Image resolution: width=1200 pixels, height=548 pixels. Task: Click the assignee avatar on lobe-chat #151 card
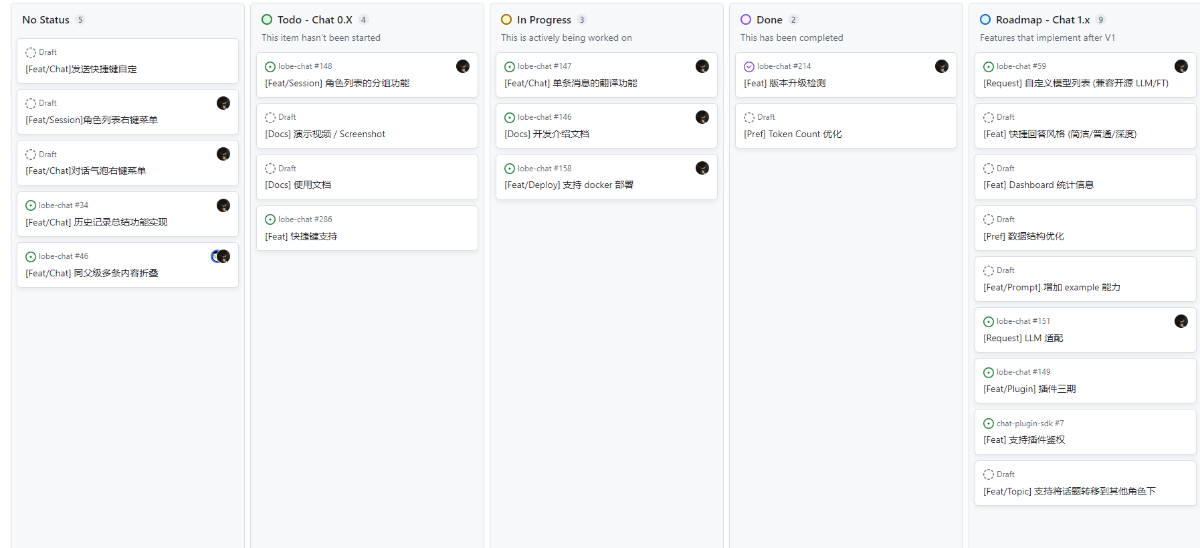(1181, 321)
